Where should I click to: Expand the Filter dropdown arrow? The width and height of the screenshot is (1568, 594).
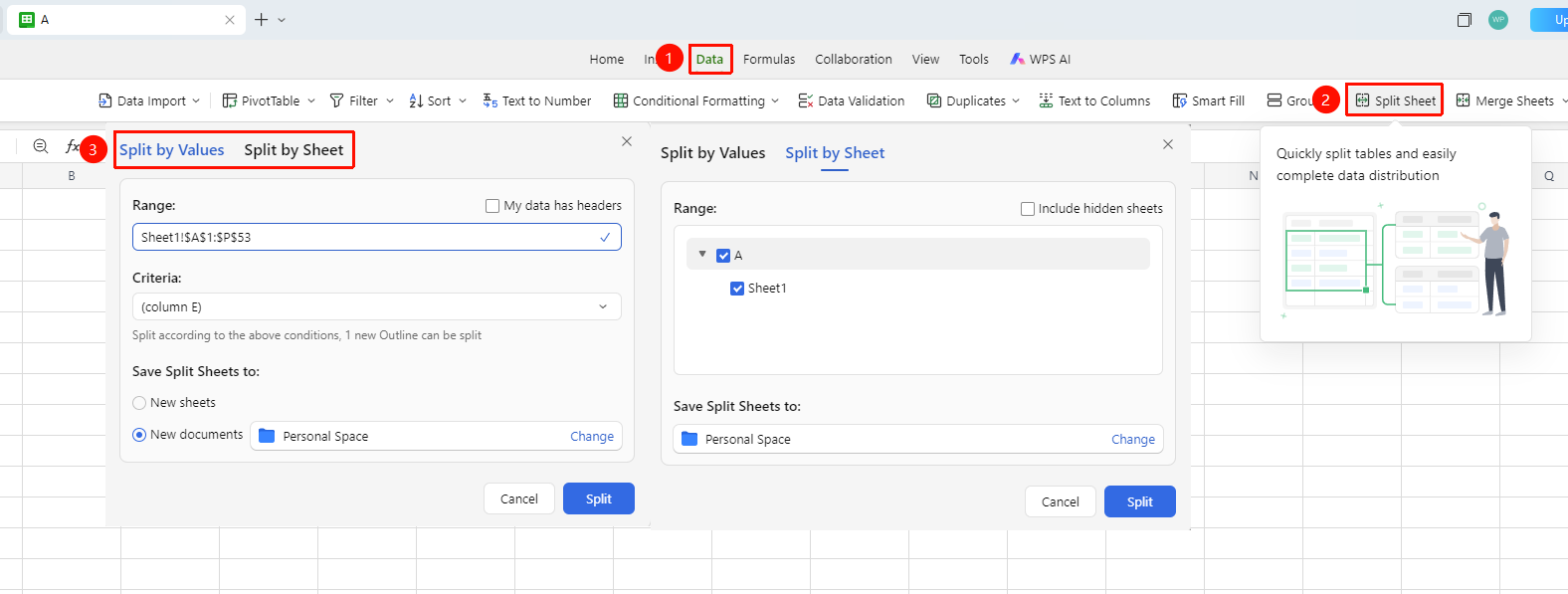click(390, 100)
